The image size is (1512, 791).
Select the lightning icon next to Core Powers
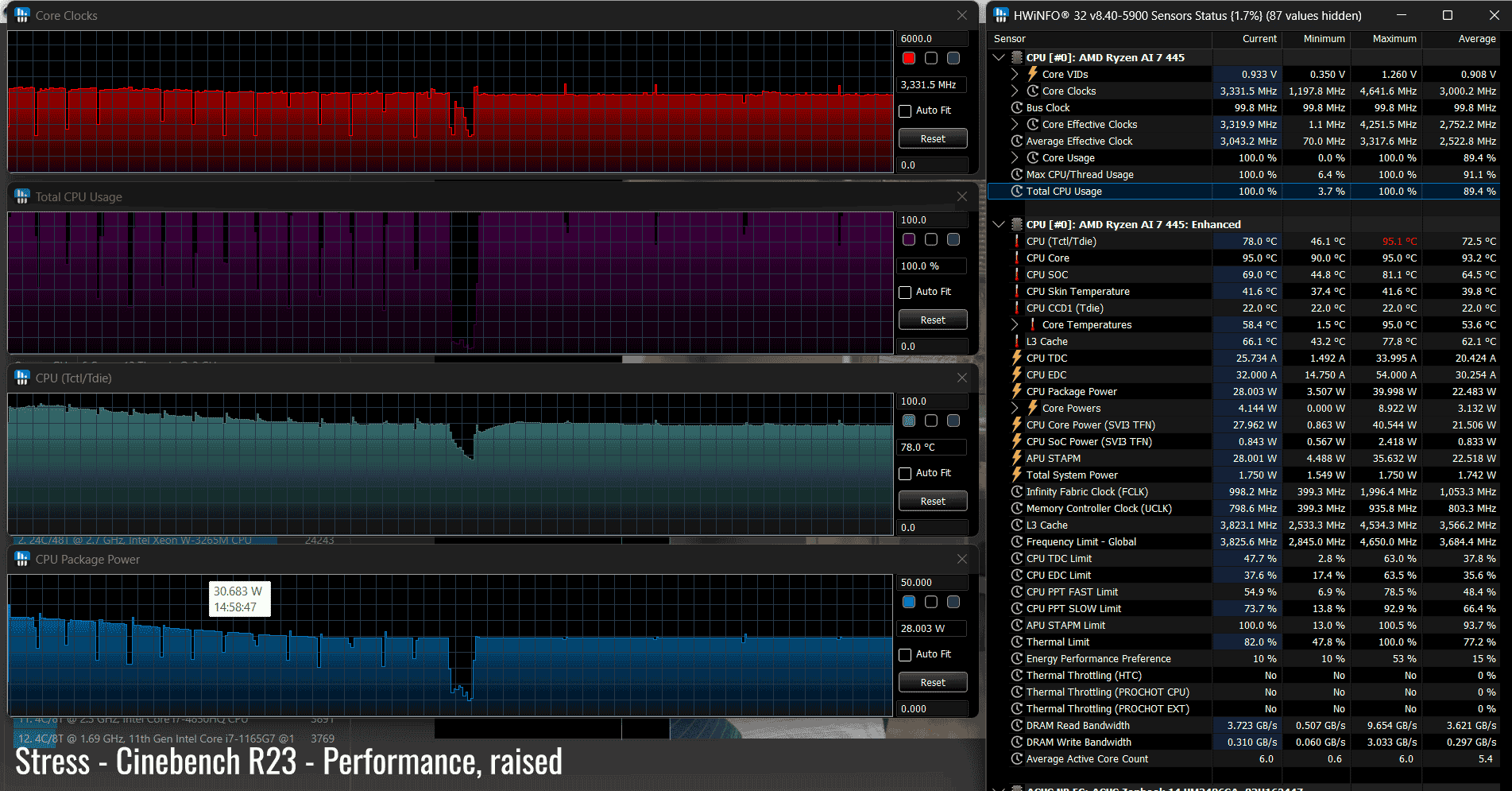coord(1033,408)
